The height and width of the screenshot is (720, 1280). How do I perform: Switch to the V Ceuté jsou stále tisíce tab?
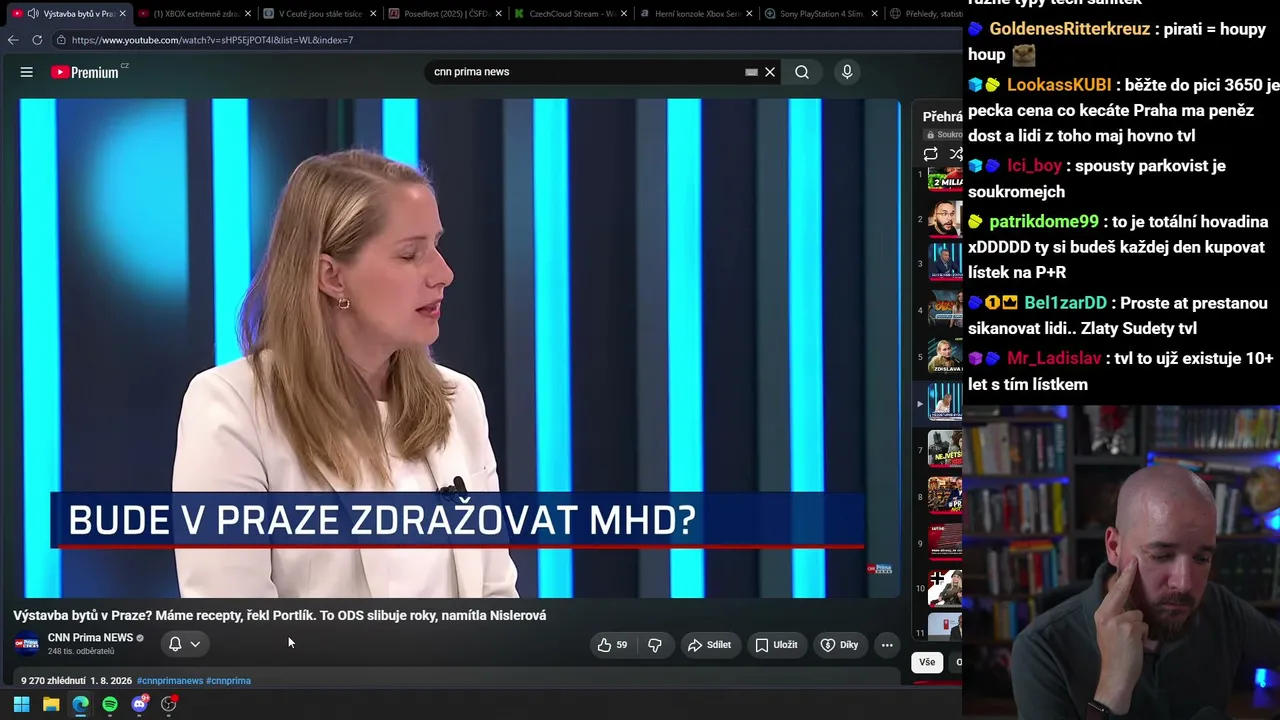coord(320,14)
